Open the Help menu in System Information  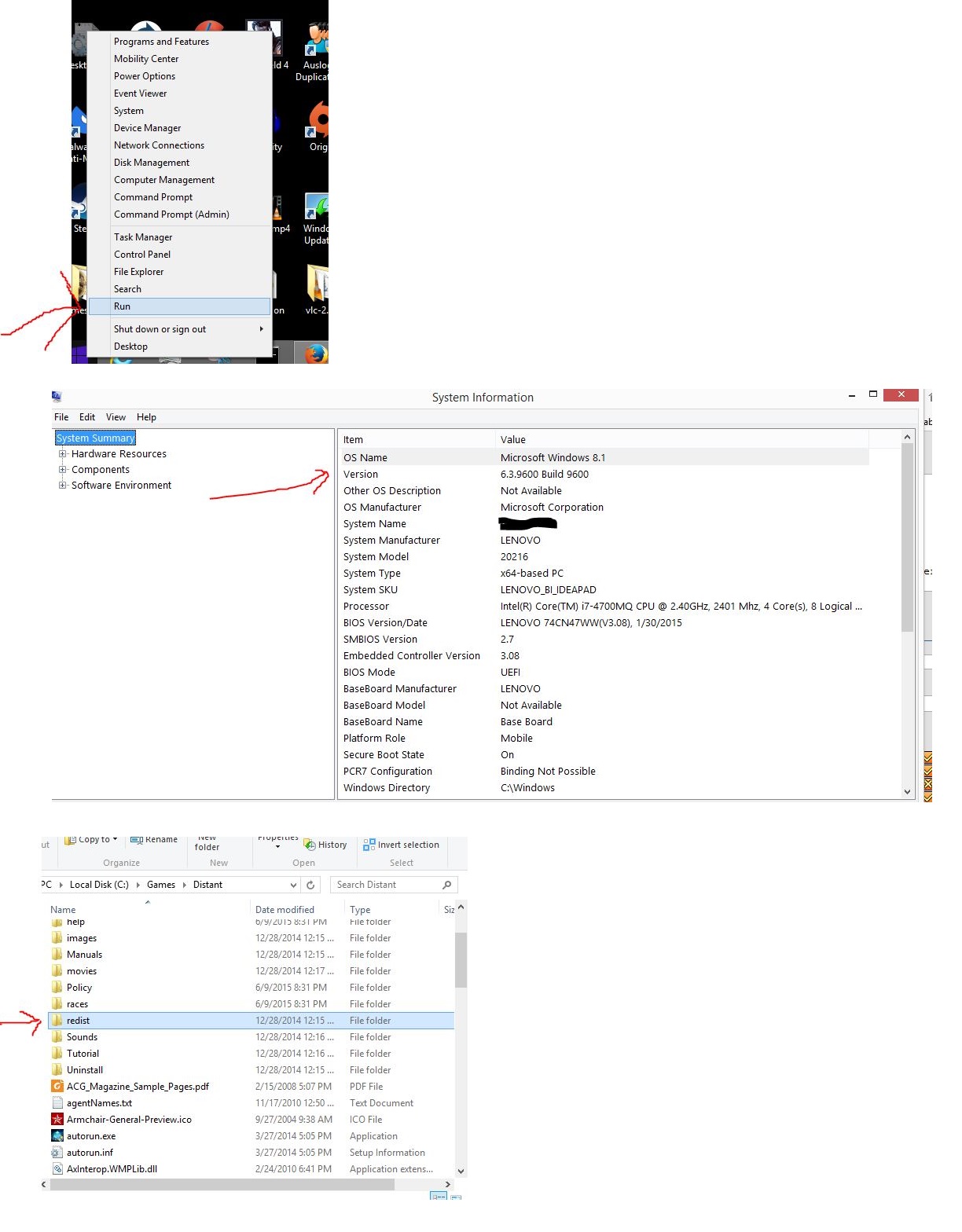coord(146,417)
